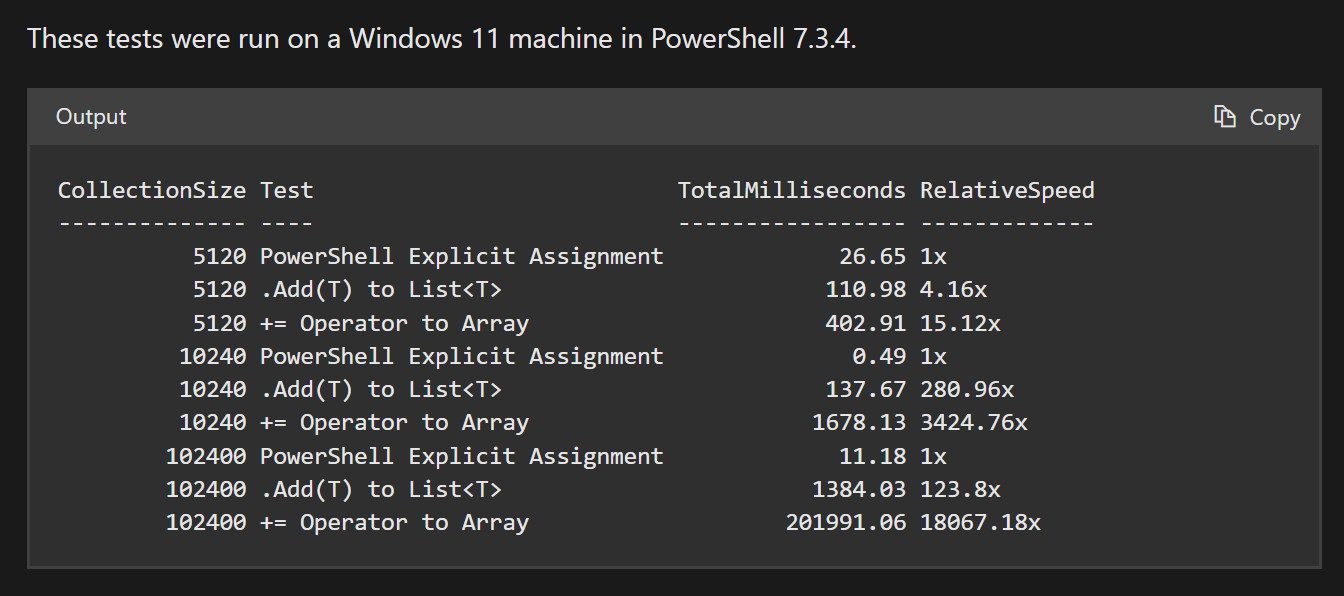Click the CollectionSize column header
Image resolution: width=1344 pixels, height=596 pixels.
pyautogui.click(x=152, y=190)
